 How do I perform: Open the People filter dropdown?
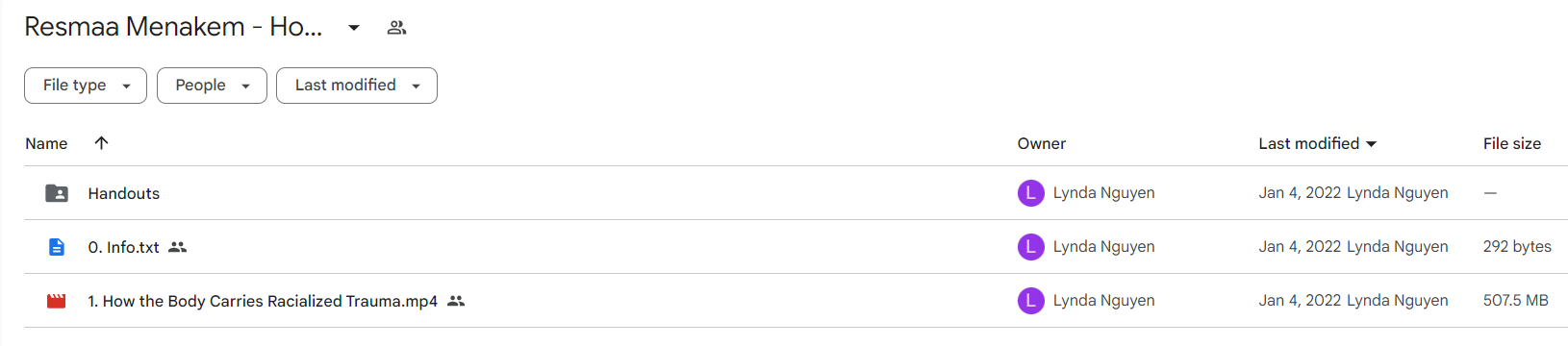212,86
